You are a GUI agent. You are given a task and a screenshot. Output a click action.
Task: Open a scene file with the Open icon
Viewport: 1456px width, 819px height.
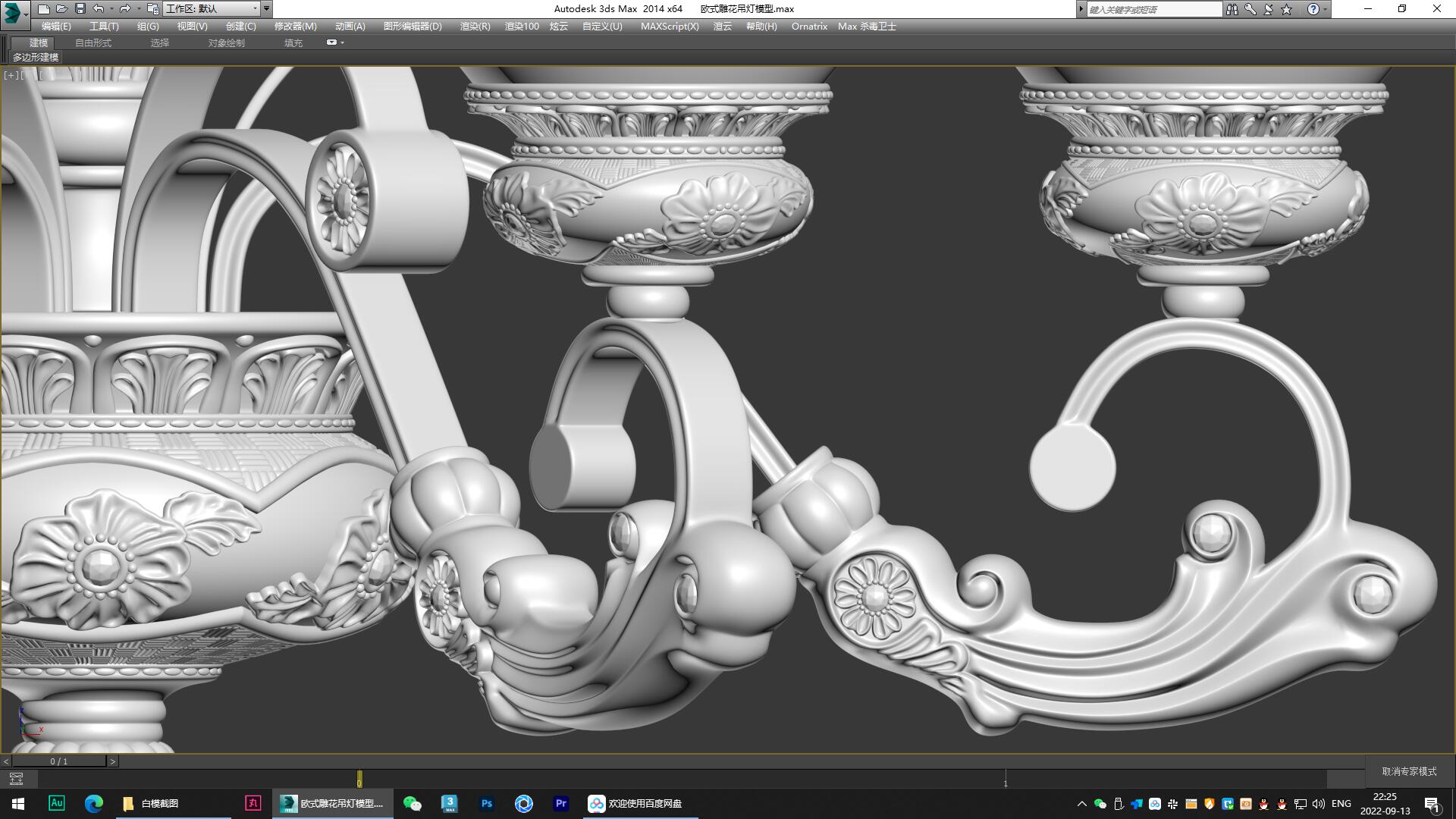click(x=63, y=8)
